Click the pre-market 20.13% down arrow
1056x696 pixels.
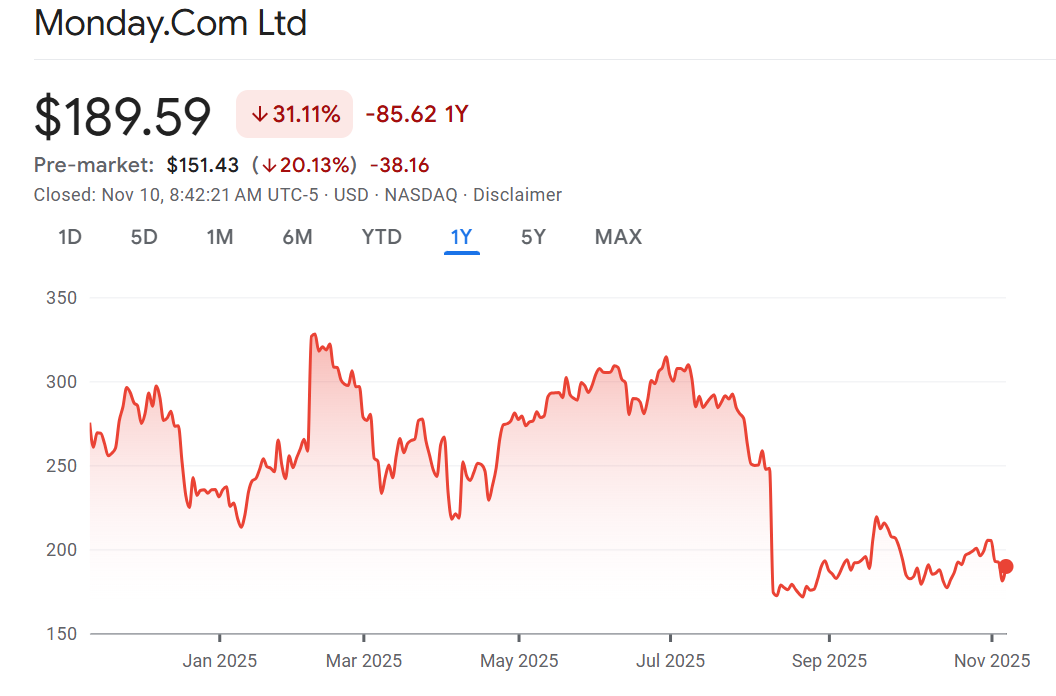269,165
